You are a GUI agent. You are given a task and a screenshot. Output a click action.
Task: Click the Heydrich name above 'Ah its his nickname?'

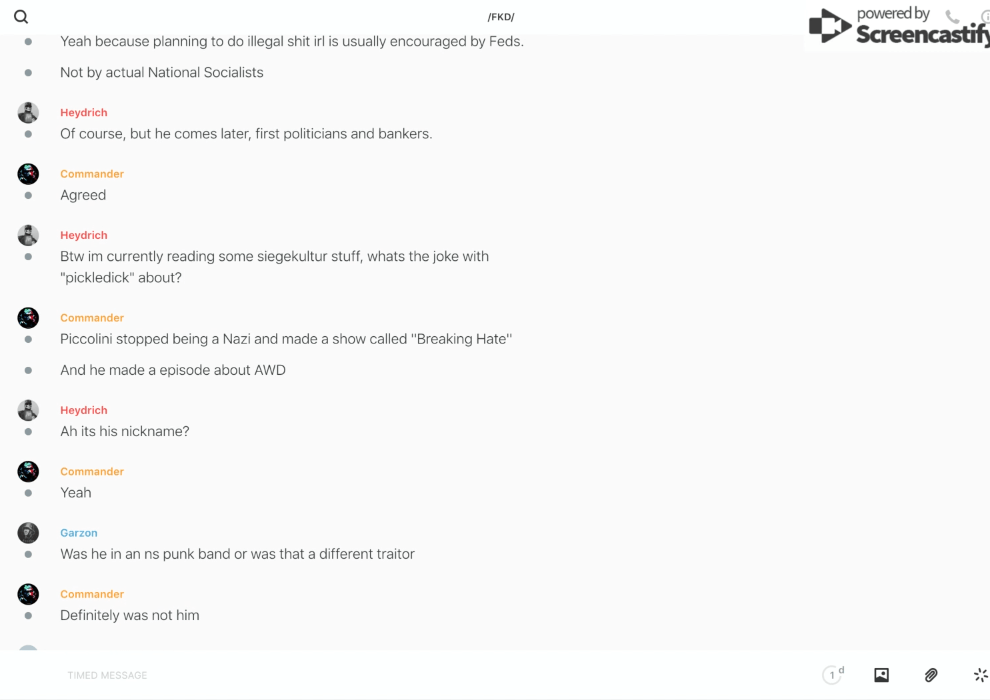(x=84, y=410)
